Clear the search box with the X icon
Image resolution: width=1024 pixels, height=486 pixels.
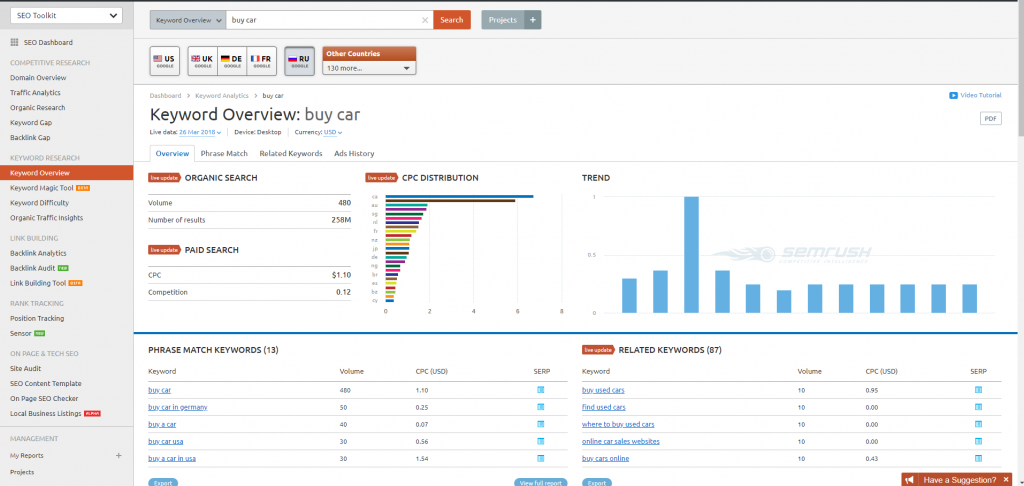425,20
